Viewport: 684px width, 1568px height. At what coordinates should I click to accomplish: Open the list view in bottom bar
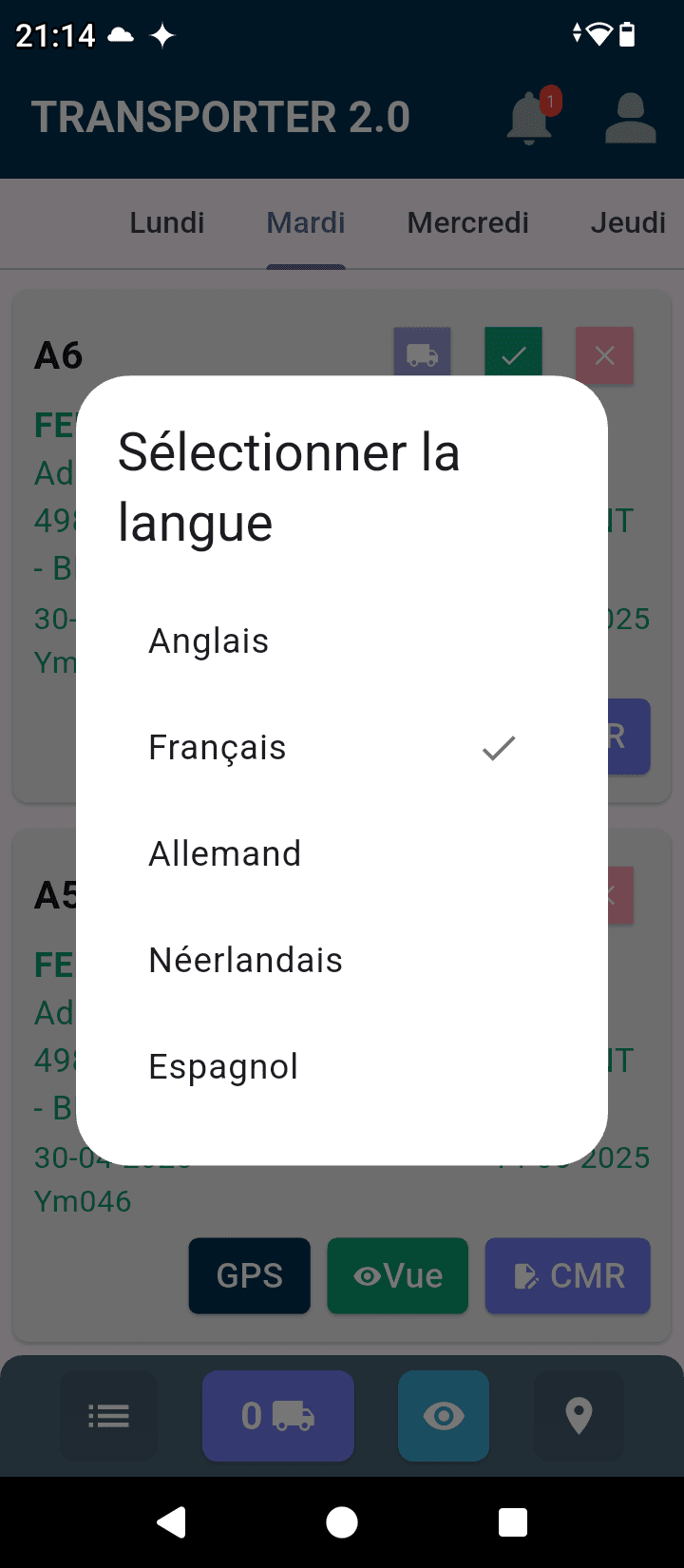(108, 1416)
